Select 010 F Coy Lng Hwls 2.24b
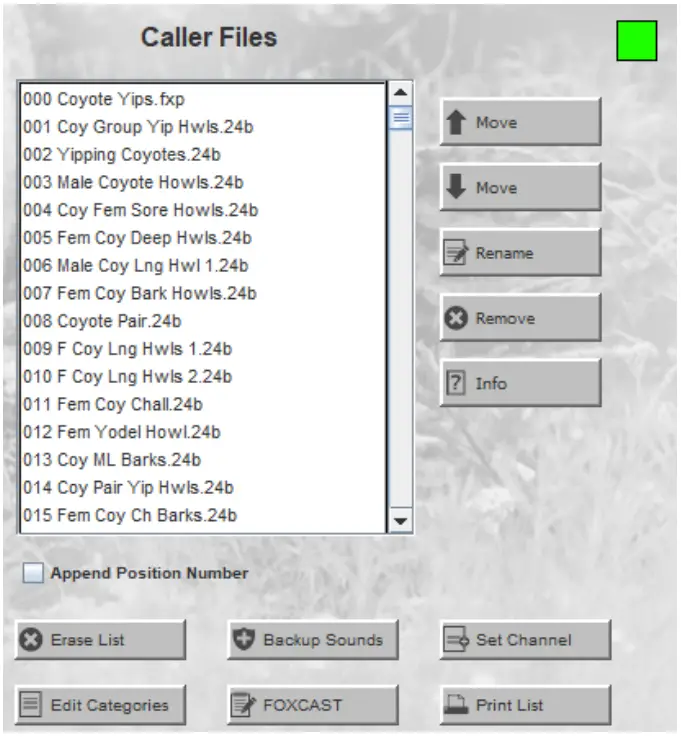Screen dimensions: 681x737 point(203,376)
